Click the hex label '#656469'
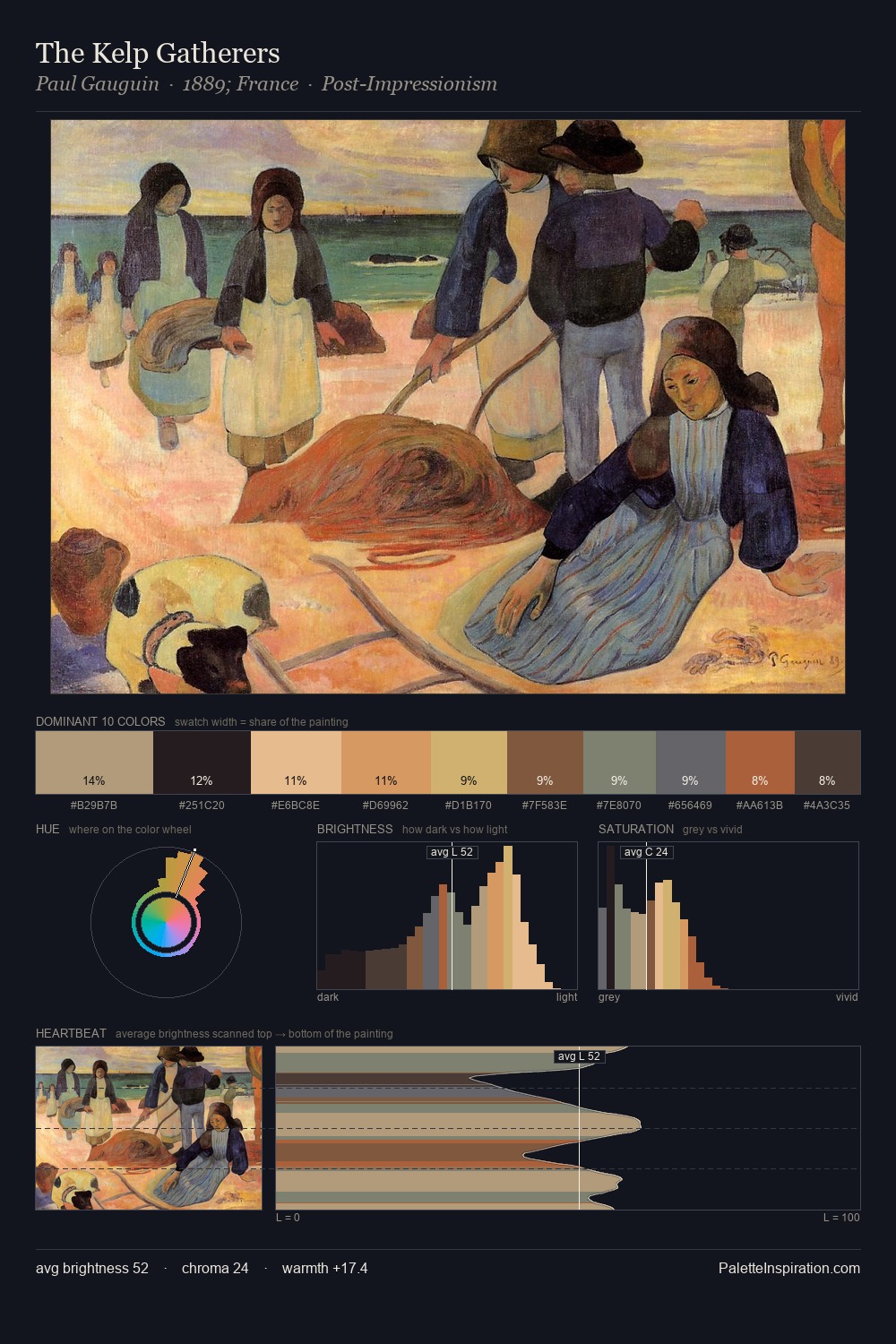The width and height of the screenshot is (896, 1344). click(690, 806)
